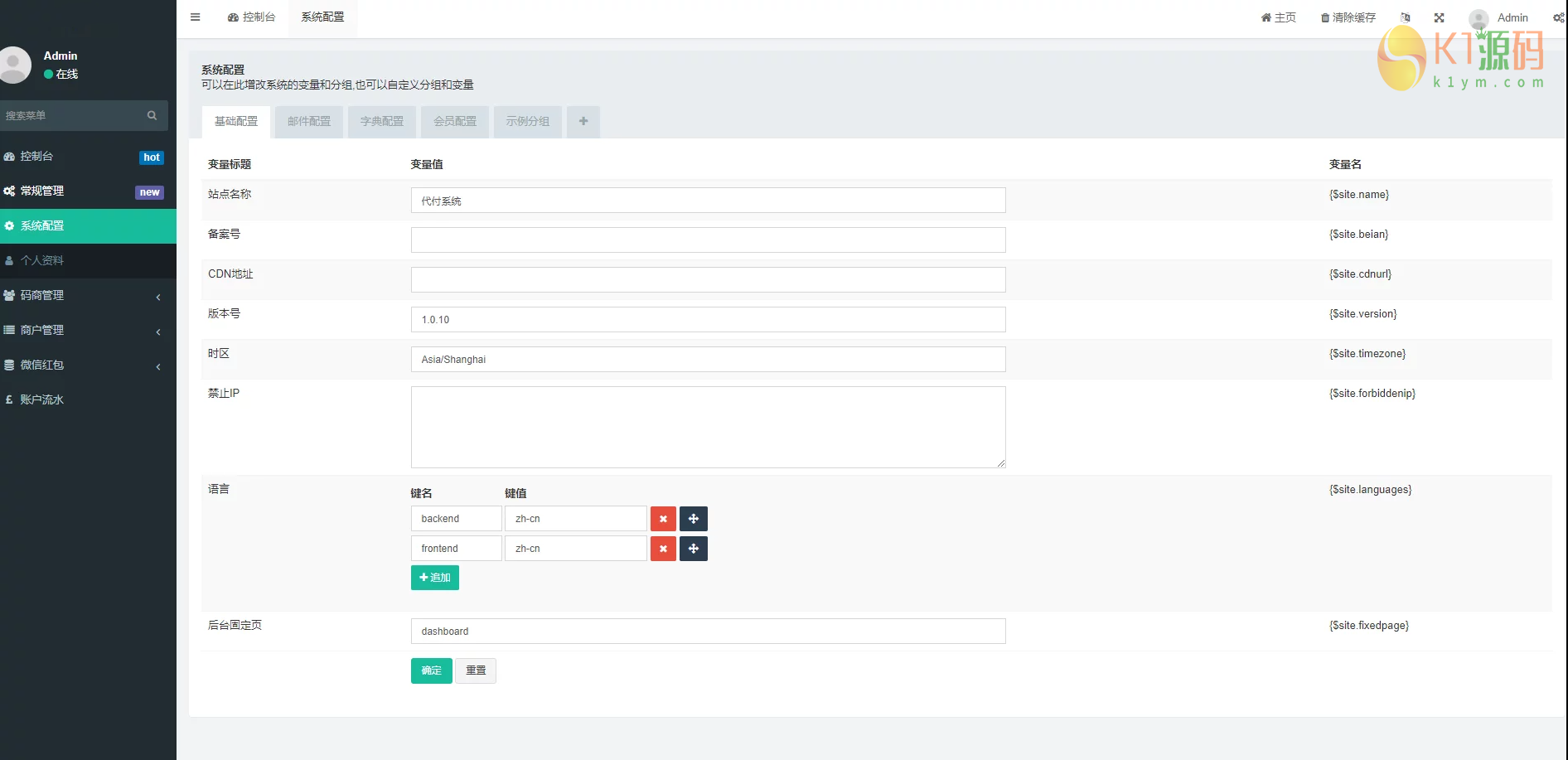Open the Admin user dropdown in the top bar
The height and width of the screenshot is (760, 1568).
click(x=1499, y=17)
